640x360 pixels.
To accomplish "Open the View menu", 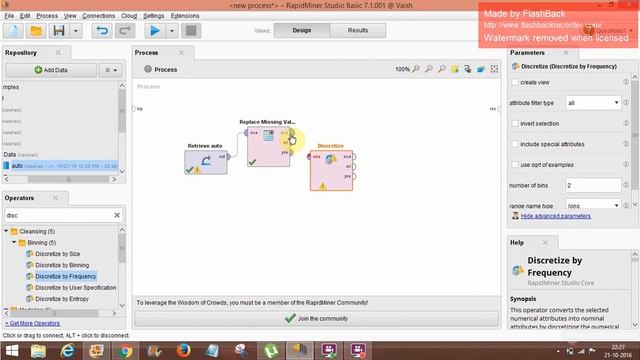I will 70,16.
